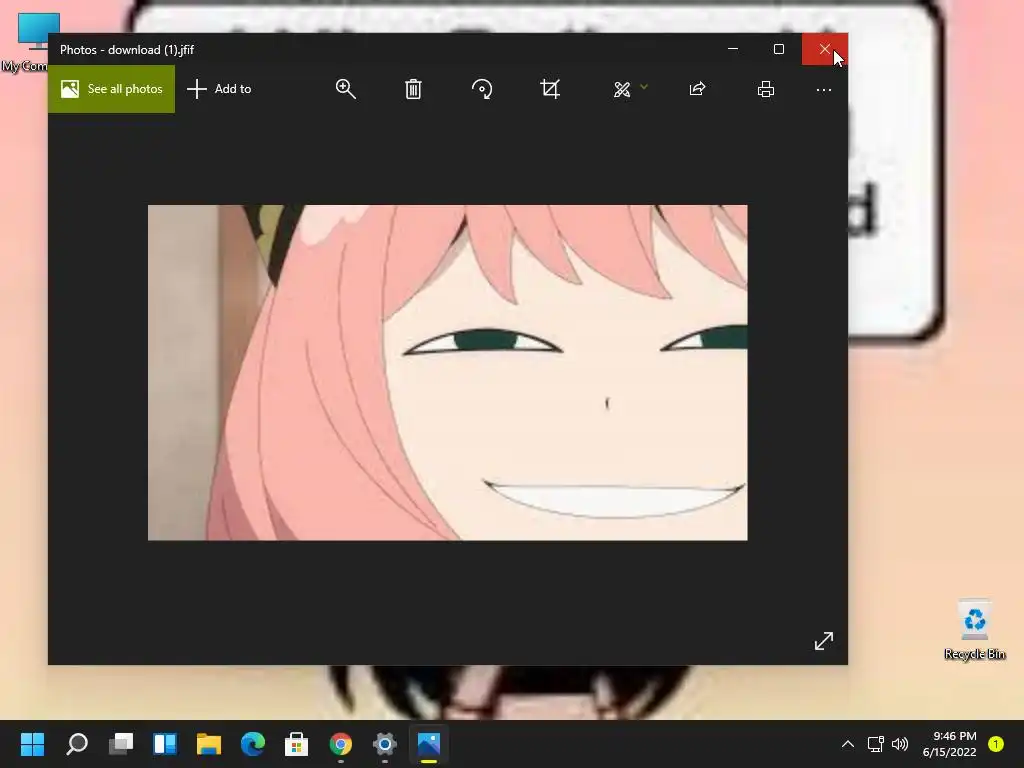The image size is (1024, 768).
Task: Open the See more three-dots menu
Action: point(824,89)
